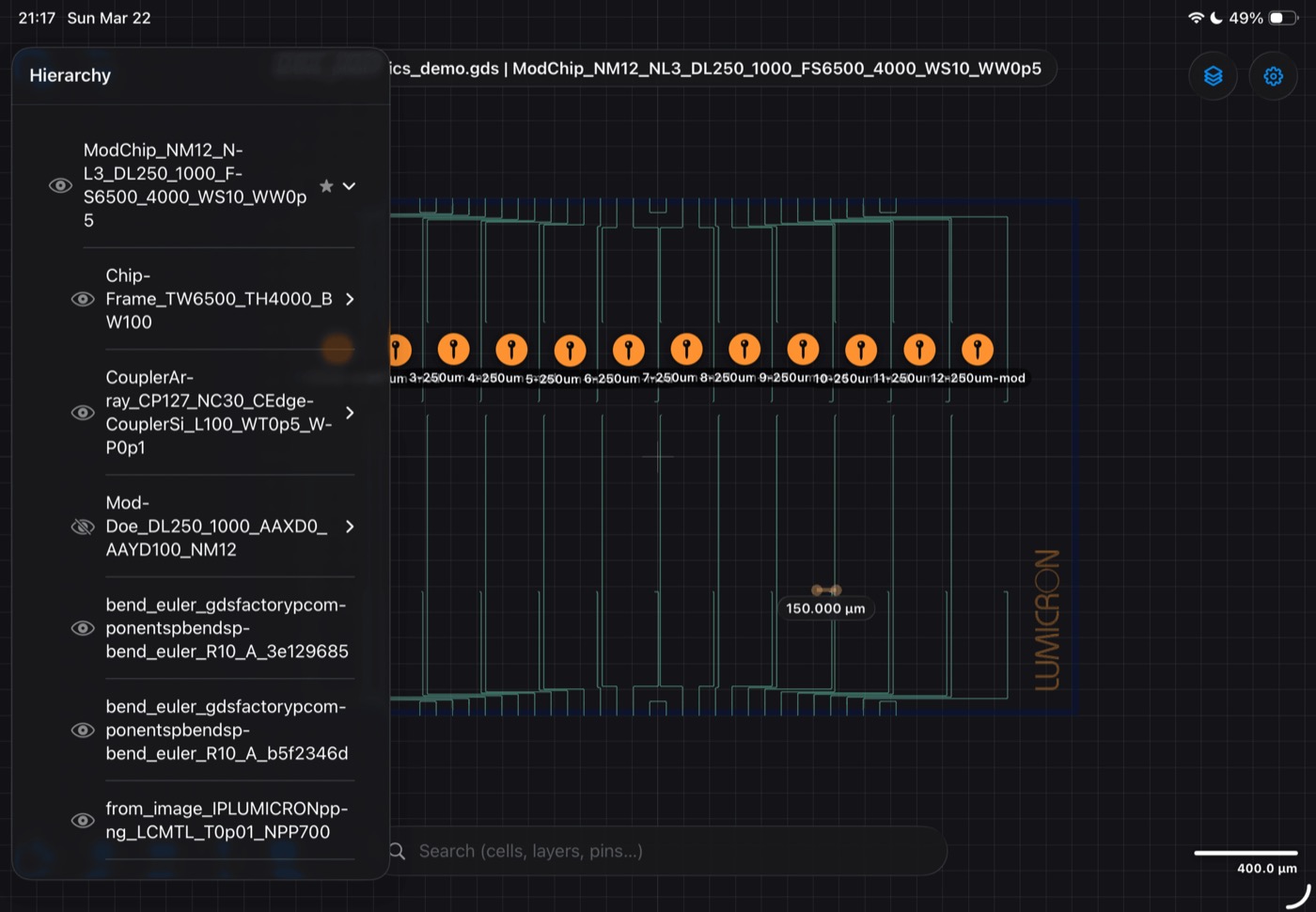Viewport: 1316px width, 912px height.
Task: Select pin marker 12-250um-mod
Action: pyautogui.click(x=978, y=350)
